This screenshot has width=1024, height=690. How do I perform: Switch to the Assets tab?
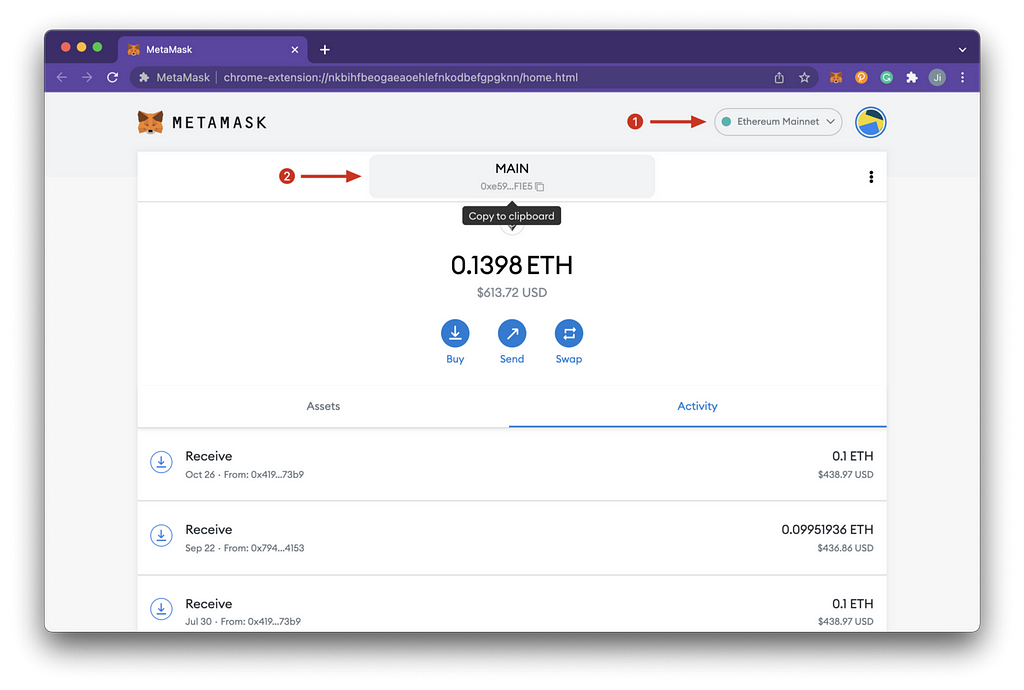pyautogui.click(x=323, y=406)
